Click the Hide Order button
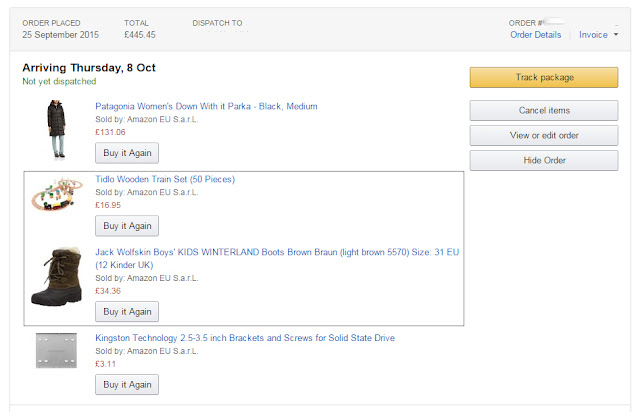Image resolution: width=640 pixels, height=412 pixels. coord(544,160)
